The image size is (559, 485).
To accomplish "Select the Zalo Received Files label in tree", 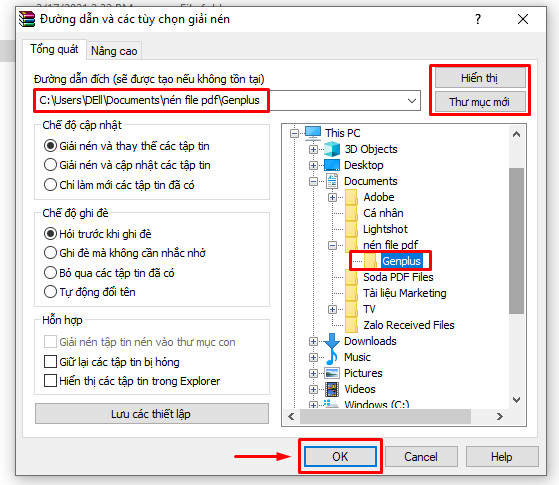I will (x=409, y=325).
